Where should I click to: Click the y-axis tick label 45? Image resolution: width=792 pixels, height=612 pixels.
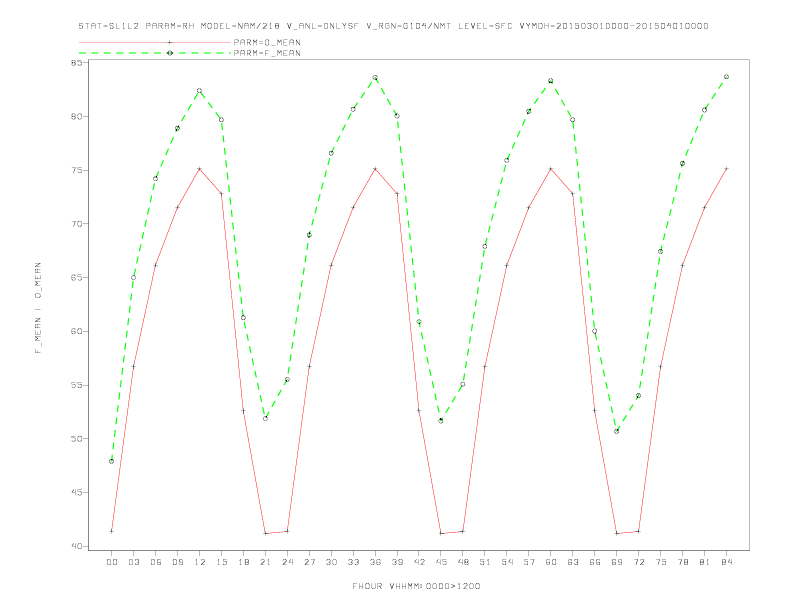tap(76, 492)
